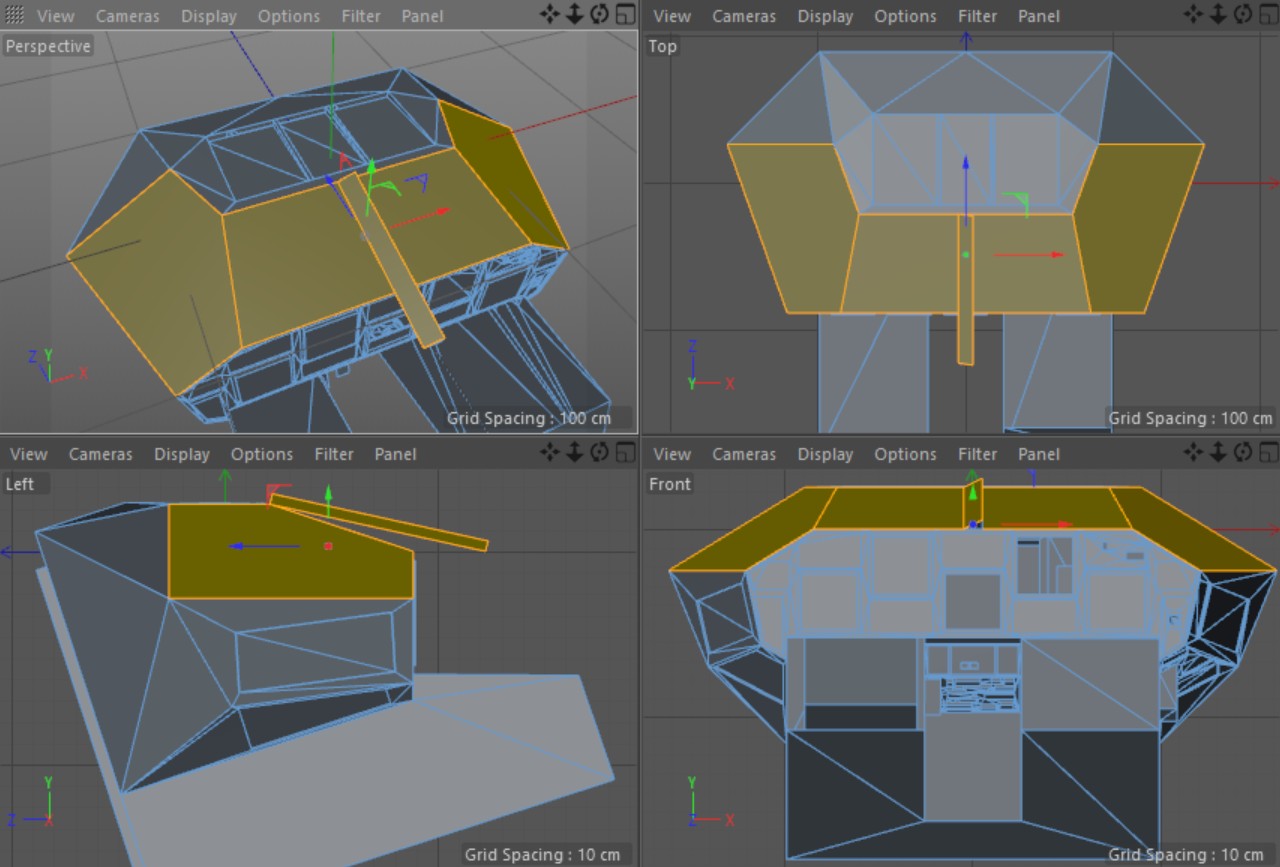
Task: Open the Cameras menu in the Perspective viewport
Action: pos(127,16)
